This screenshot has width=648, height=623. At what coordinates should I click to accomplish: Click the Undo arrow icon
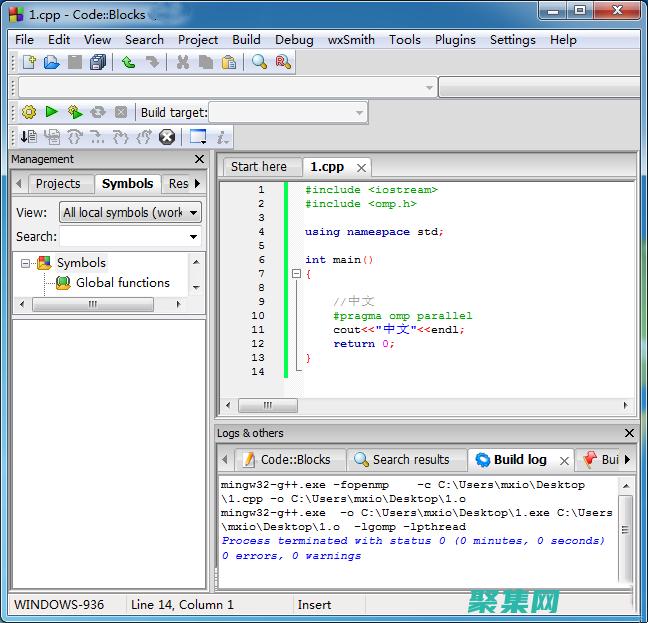128,62
